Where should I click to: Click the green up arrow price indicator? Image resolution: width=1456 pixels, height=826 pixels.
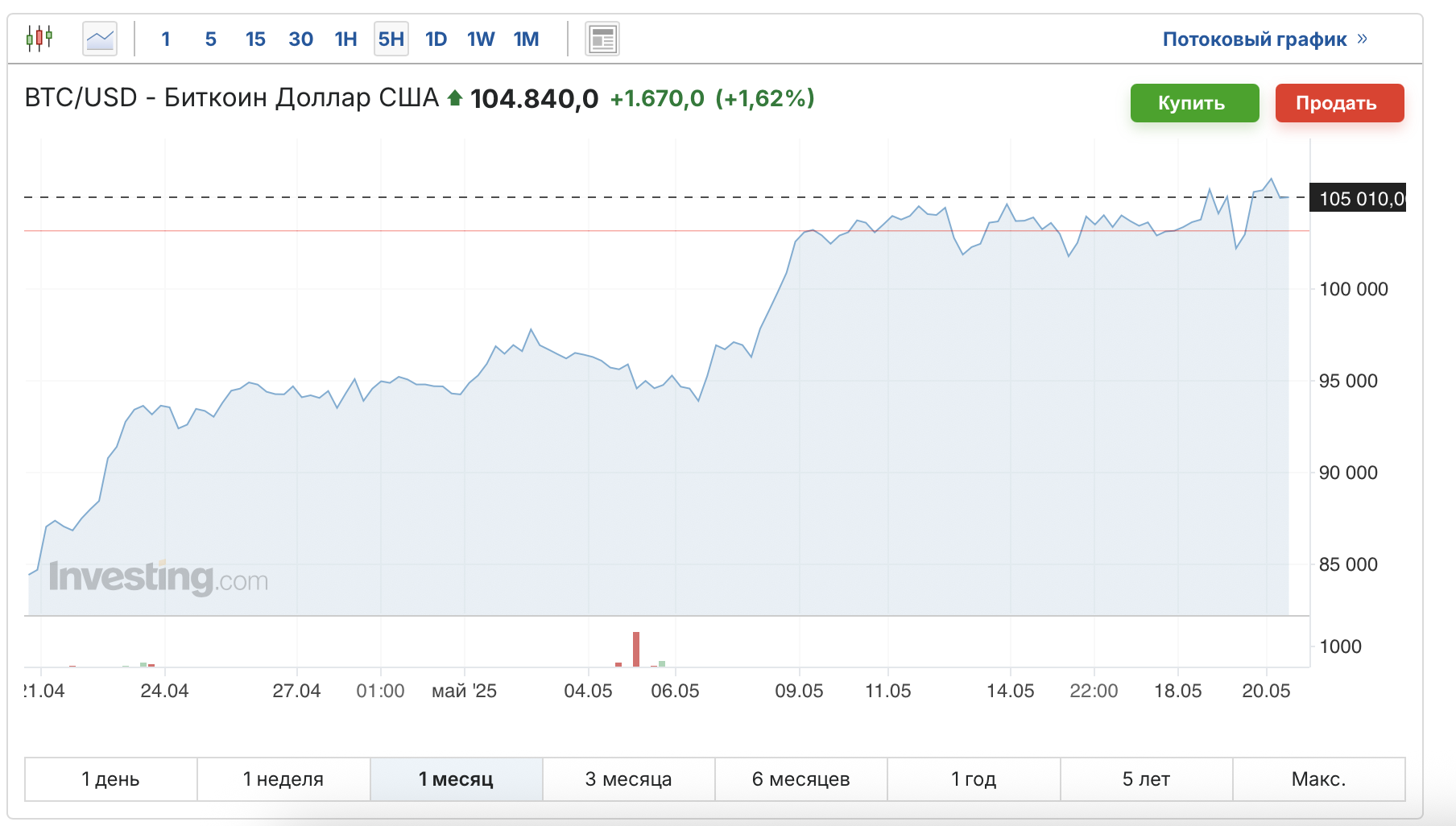coord(455,98)
